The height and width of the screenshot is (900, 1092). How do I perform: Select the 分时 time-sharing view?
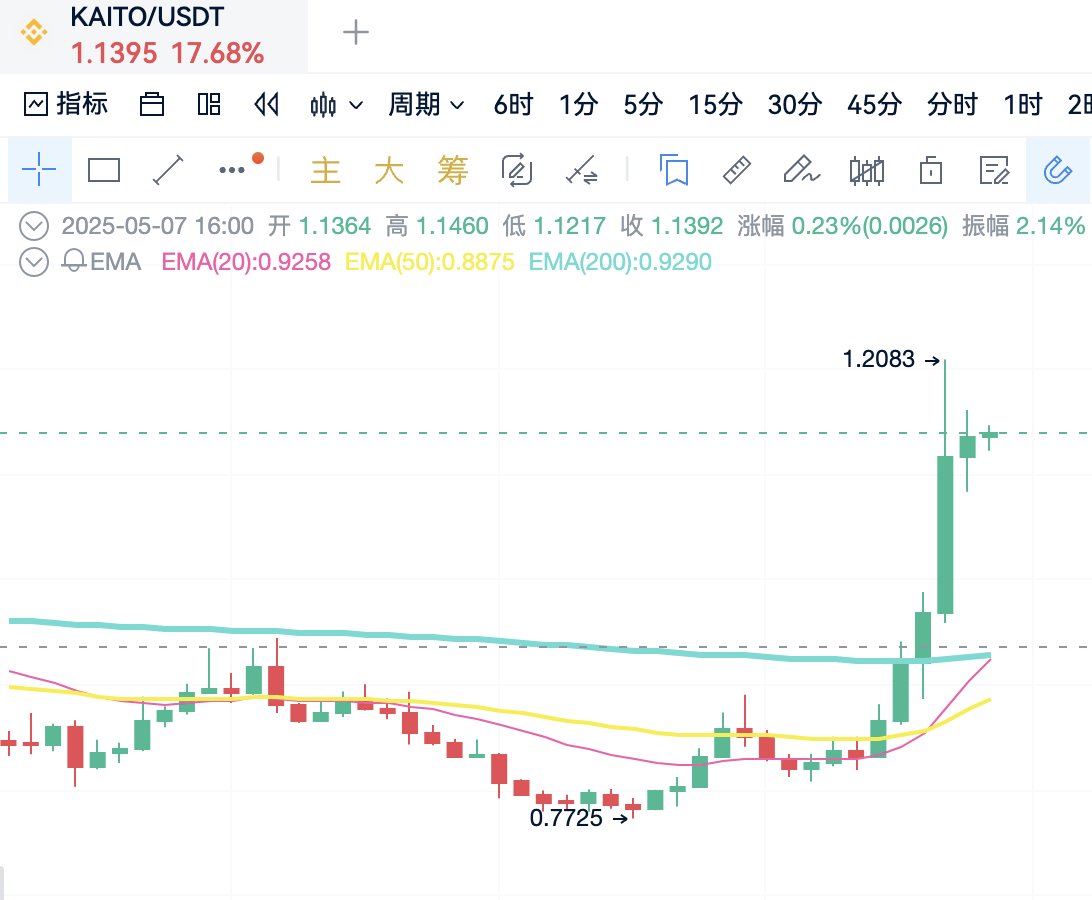(x=952, y=104)
